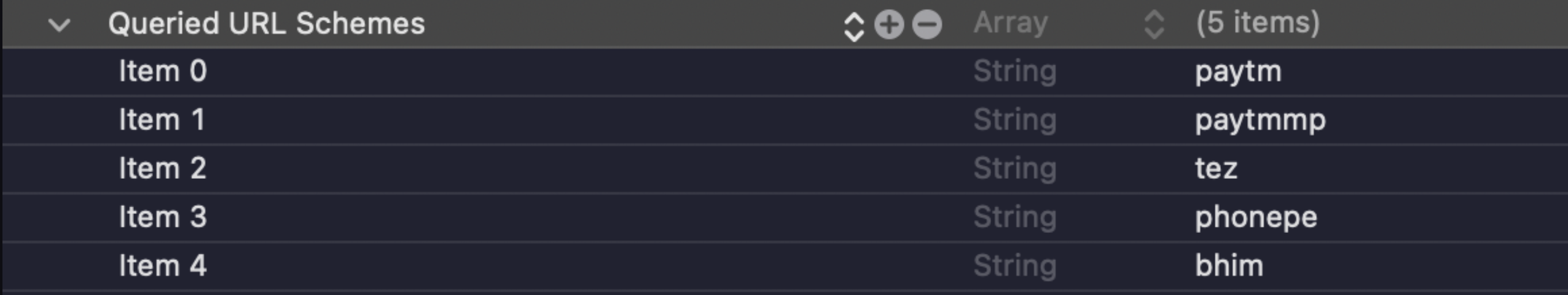Click the String type of Item 0
Screen dimensions: 1568x295
click(1014, 71)
